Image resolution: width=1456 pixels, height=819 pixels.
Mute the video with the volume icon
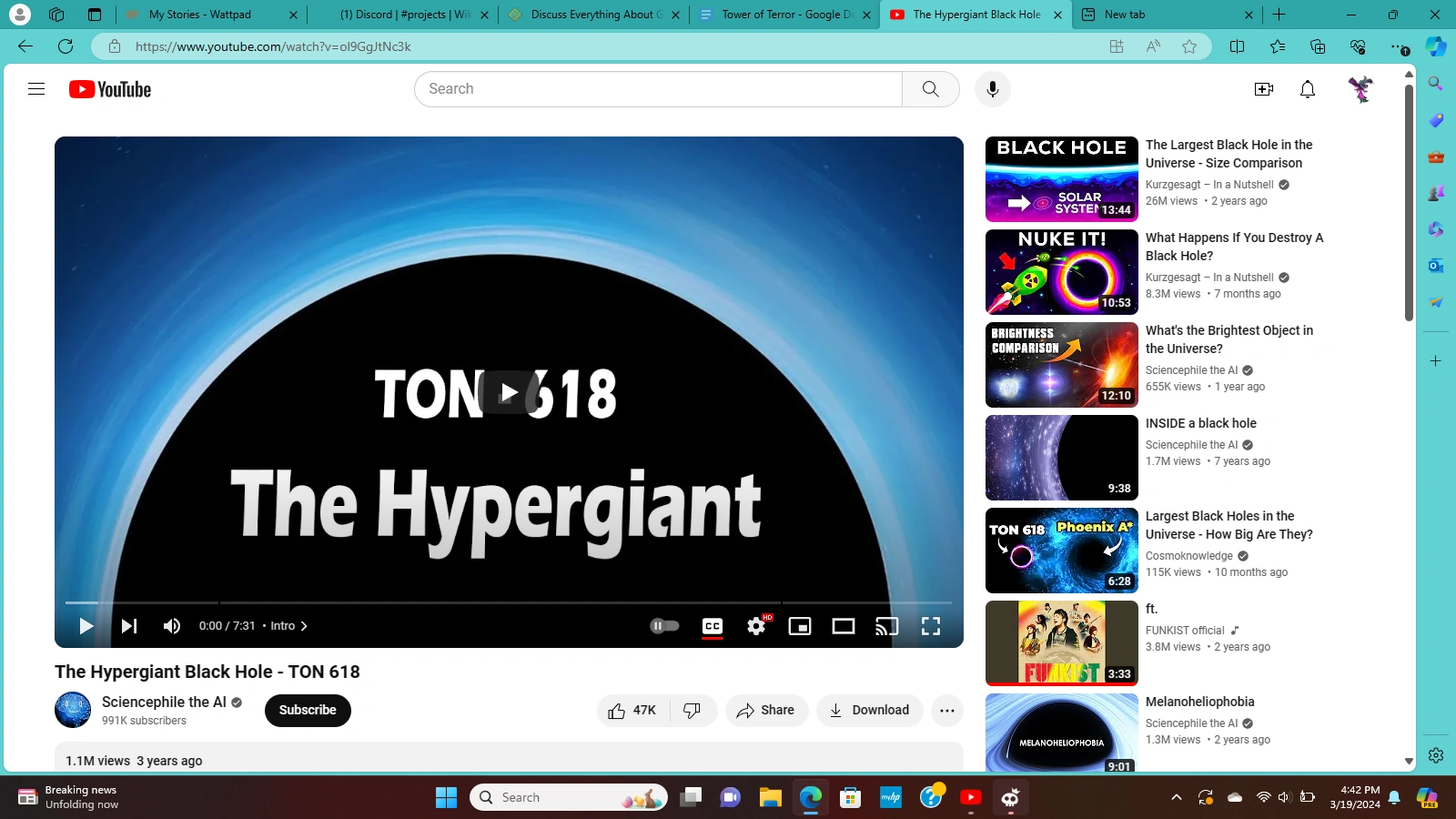tap(172, 625)
